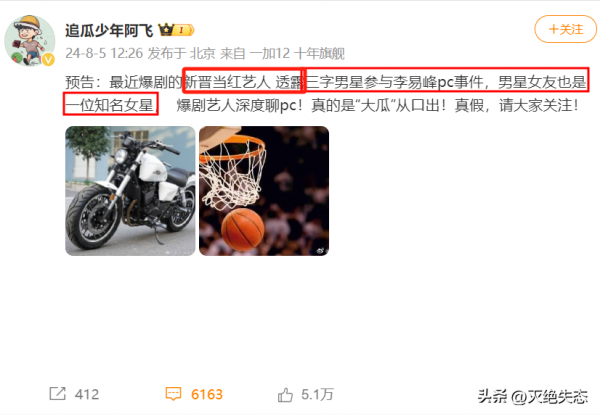Click the Weibo watermark on basketball image

point(320,251)
